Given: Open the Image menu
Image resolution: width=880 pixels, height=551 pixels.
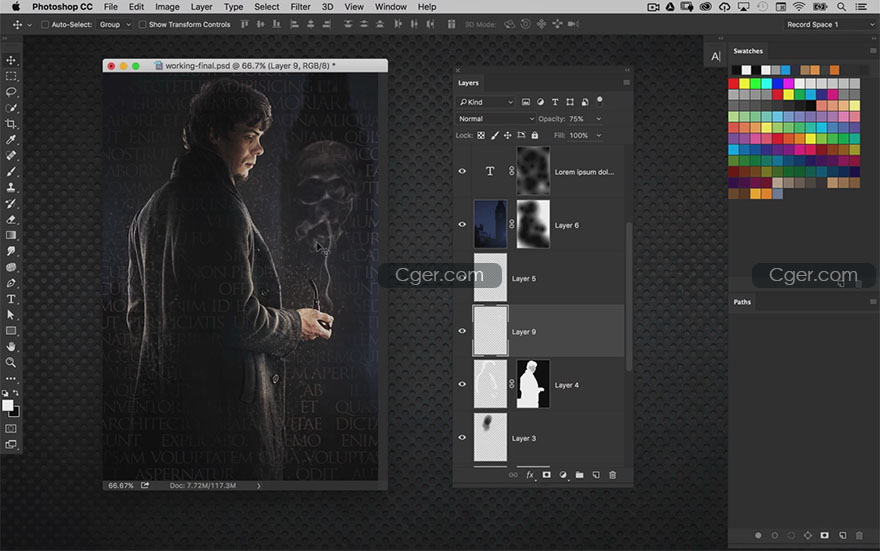Looking at the screenshot, I should click(x=167, y=7).
